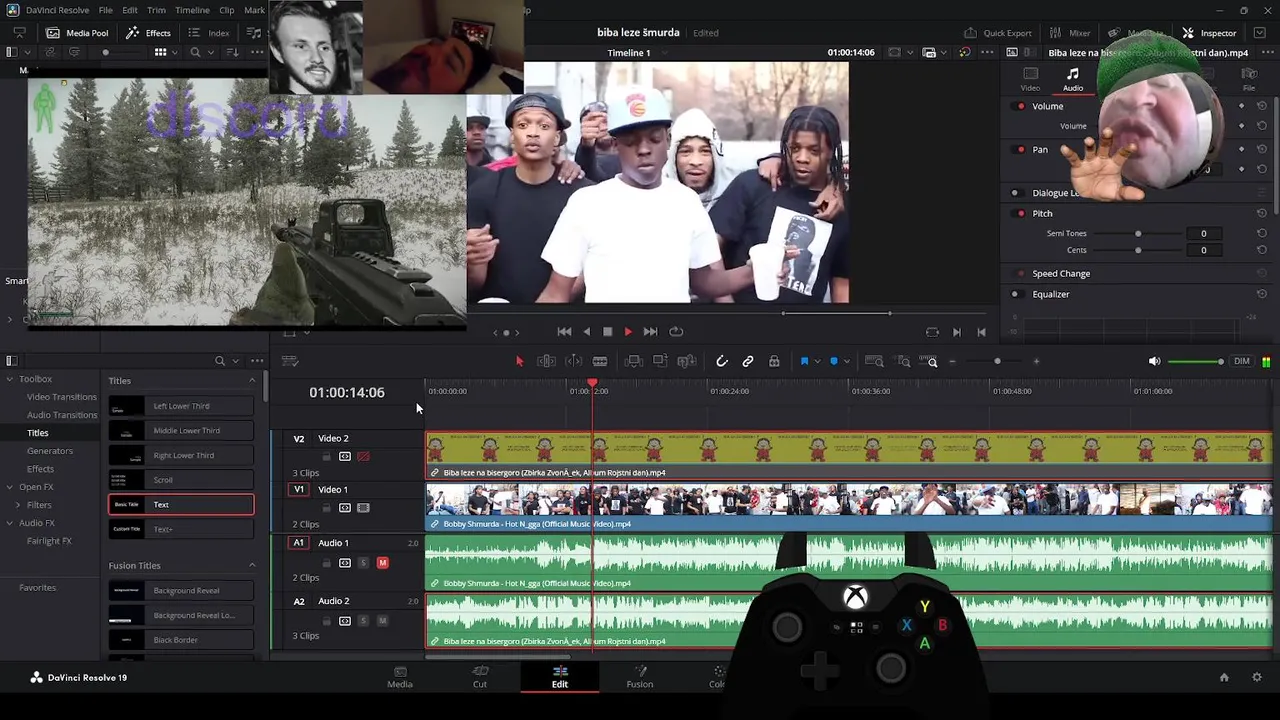The width and height of the screenshot is (1280, 720).
Task: Switch to the Cut page
Action: tap(480, 677)
